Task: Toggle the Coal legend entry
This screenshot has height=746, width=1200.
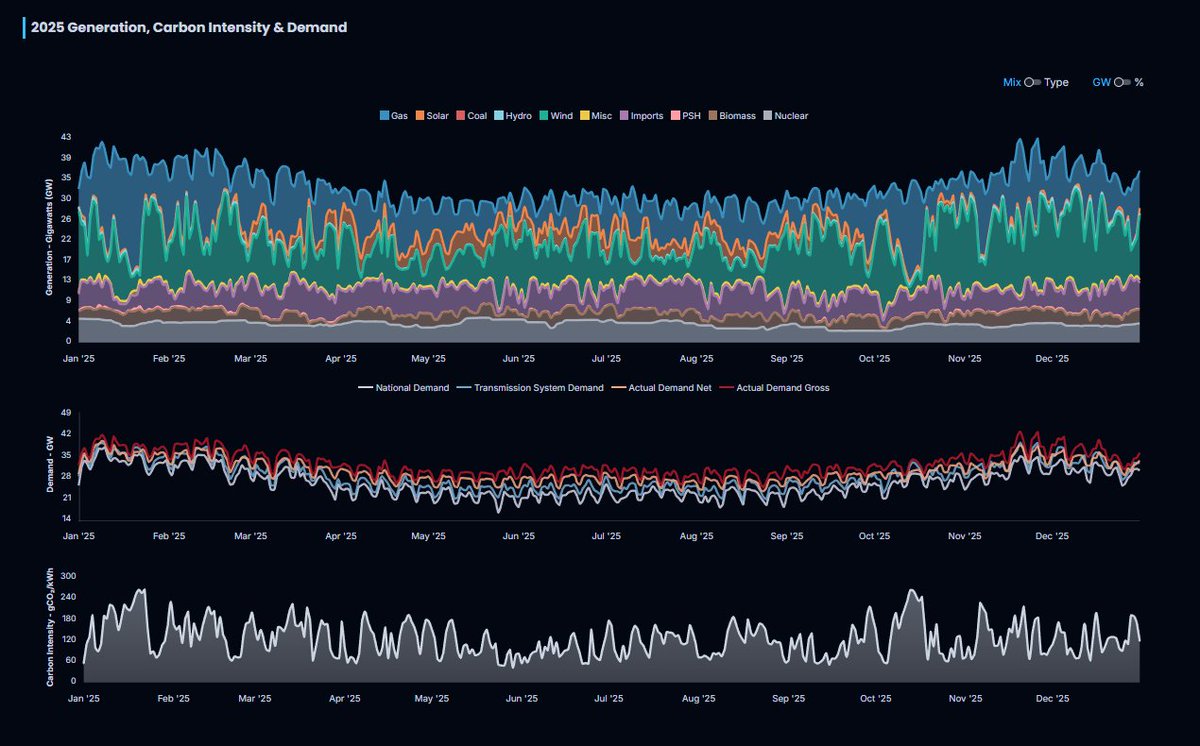Action: (x=471, y=116)
